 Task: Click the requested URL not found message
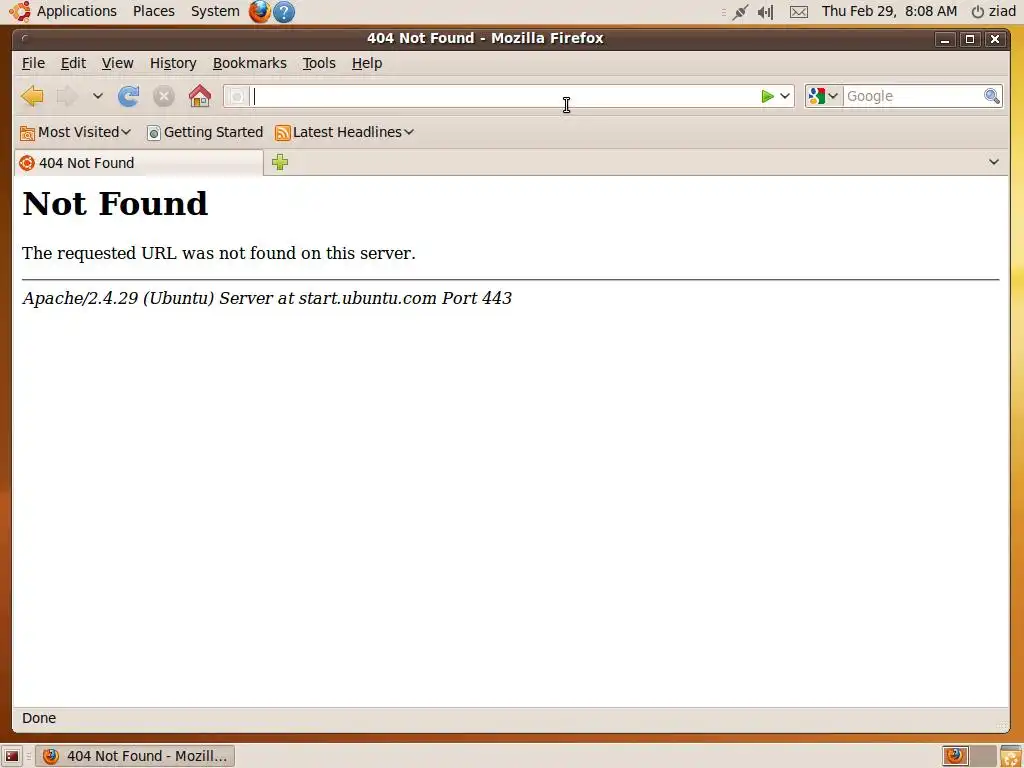point(219,253)
